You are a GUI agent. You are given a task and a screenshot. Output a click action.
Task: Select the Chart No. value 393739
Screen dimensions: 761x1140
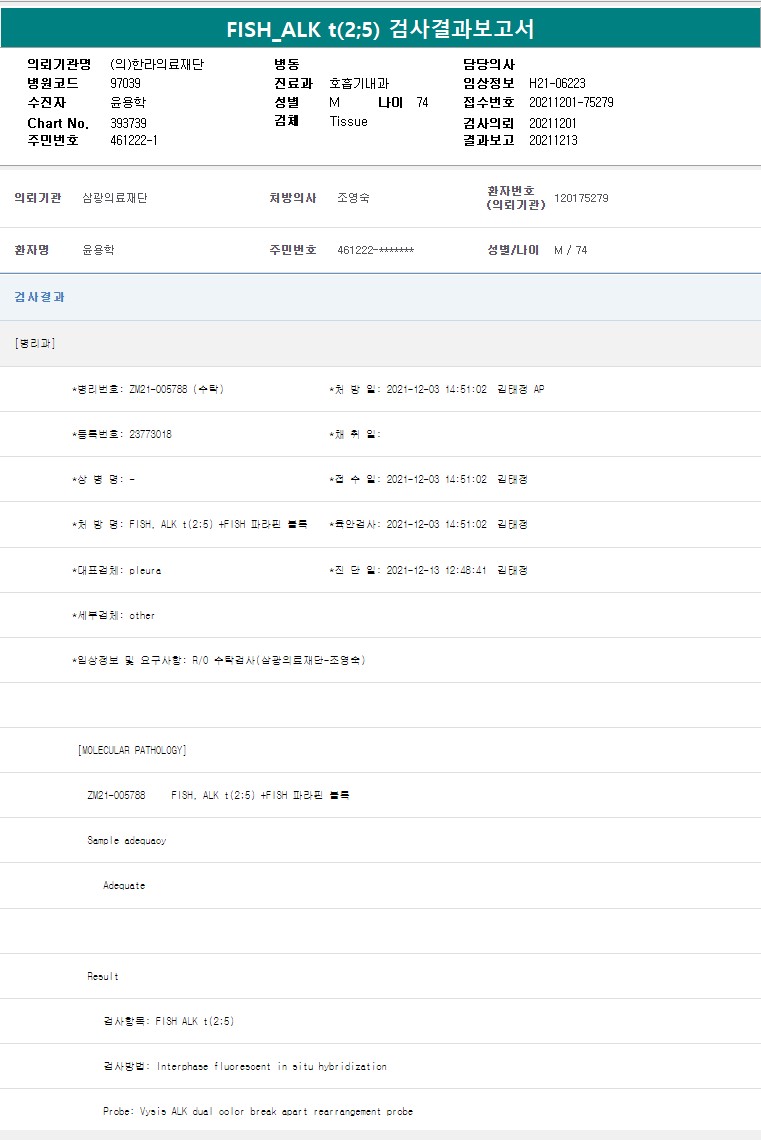[128, 123]
